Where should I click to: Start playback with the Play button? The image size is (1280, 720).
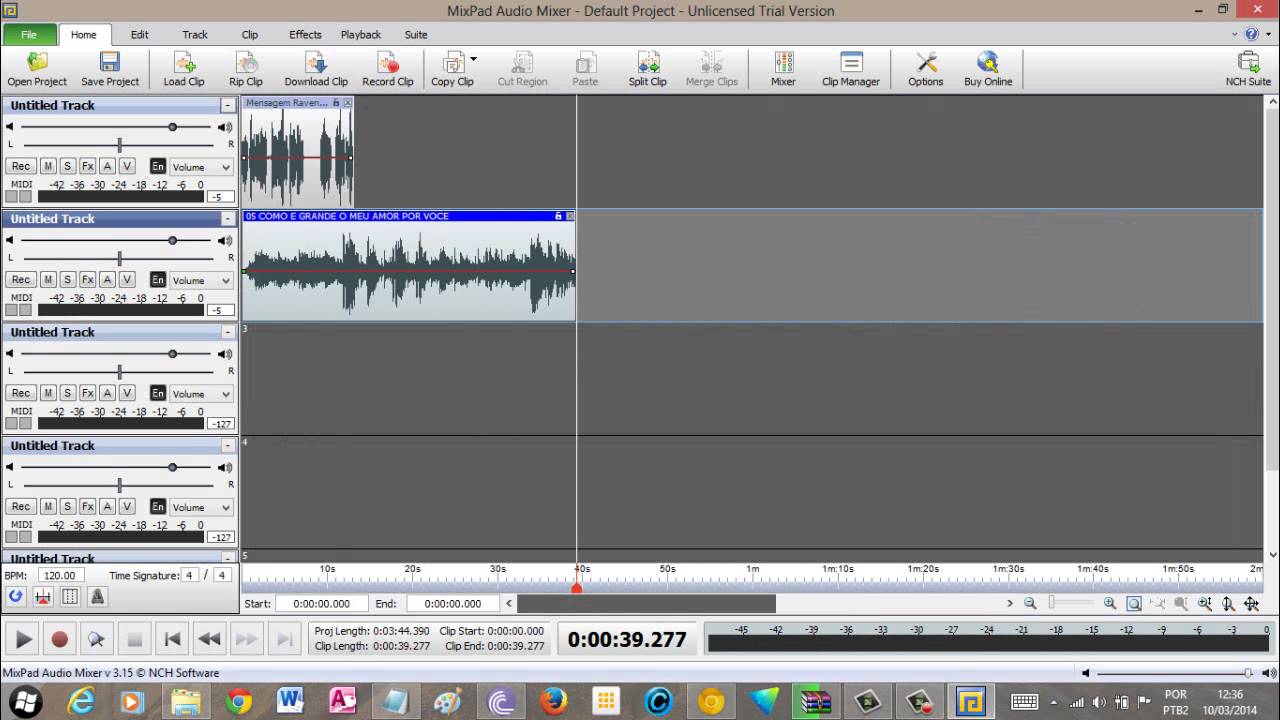point(23,639)
